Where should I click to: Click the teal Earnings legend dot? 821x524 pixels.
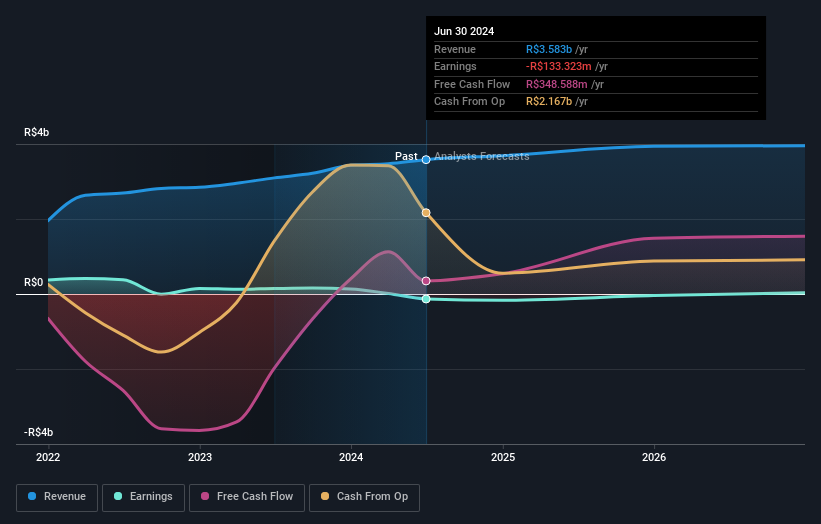118,496
